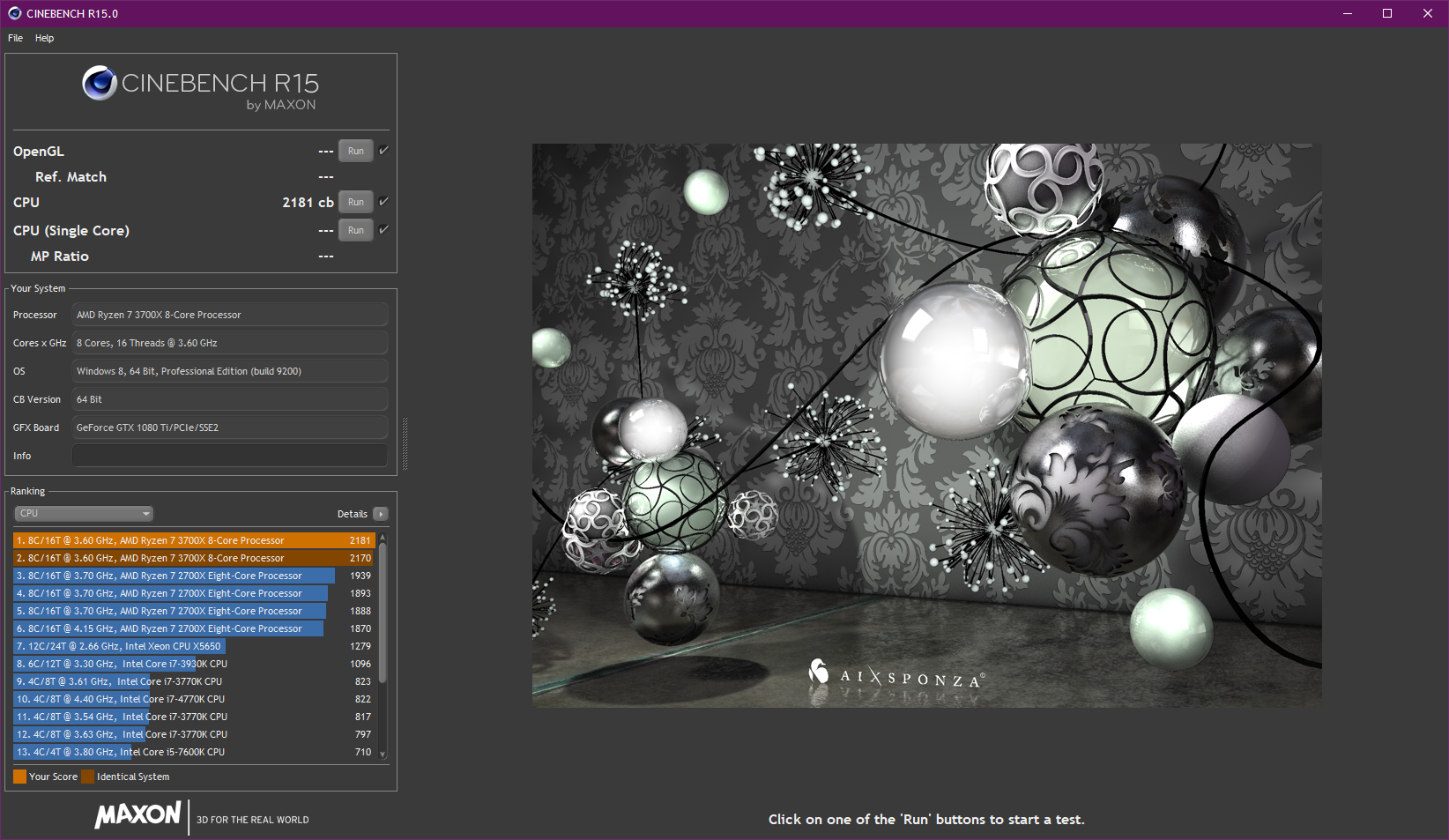
Task: Select rank 7 Intel Xeon CPU X5650
Action: click(194, 646)
